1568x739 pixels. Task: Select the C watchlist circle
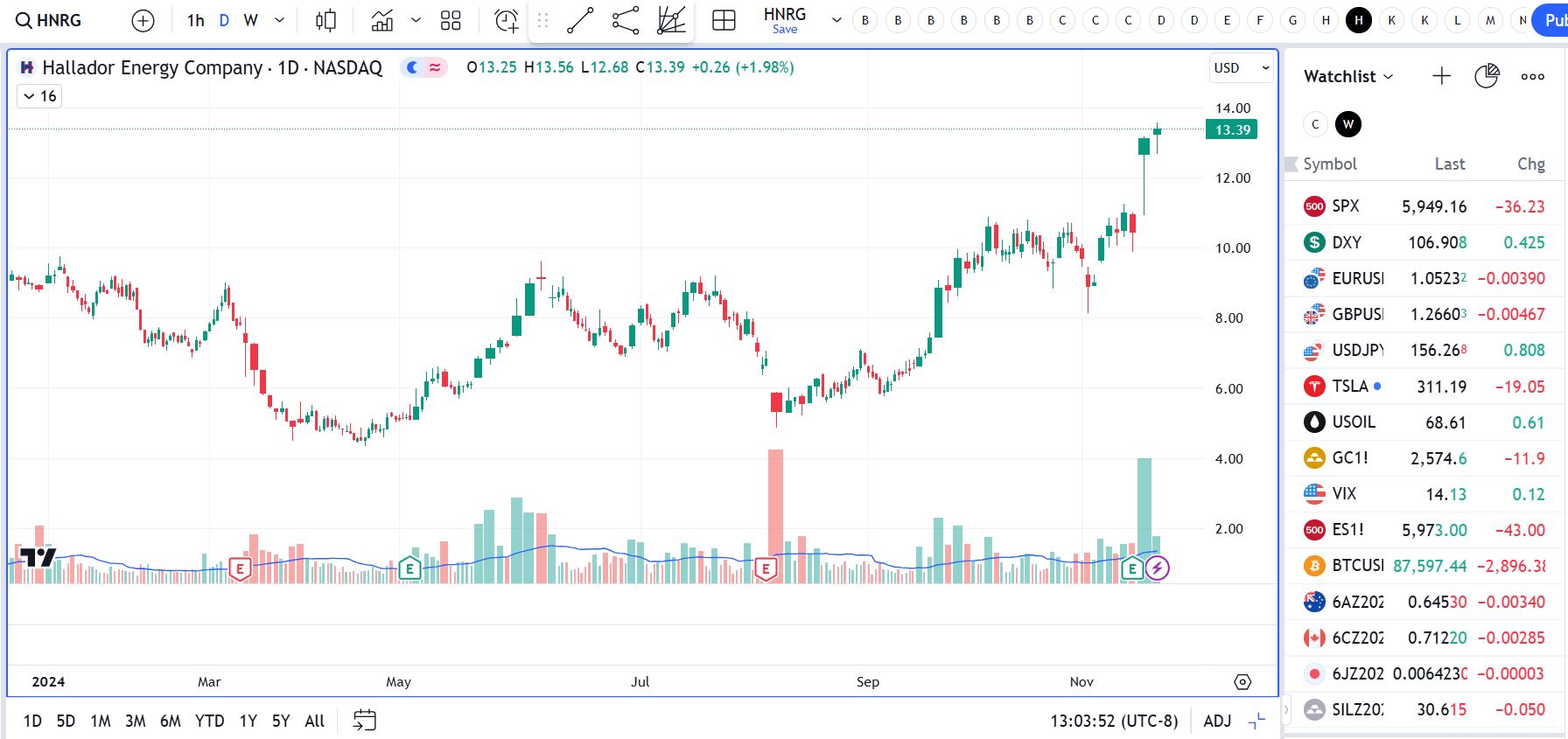1315,124
